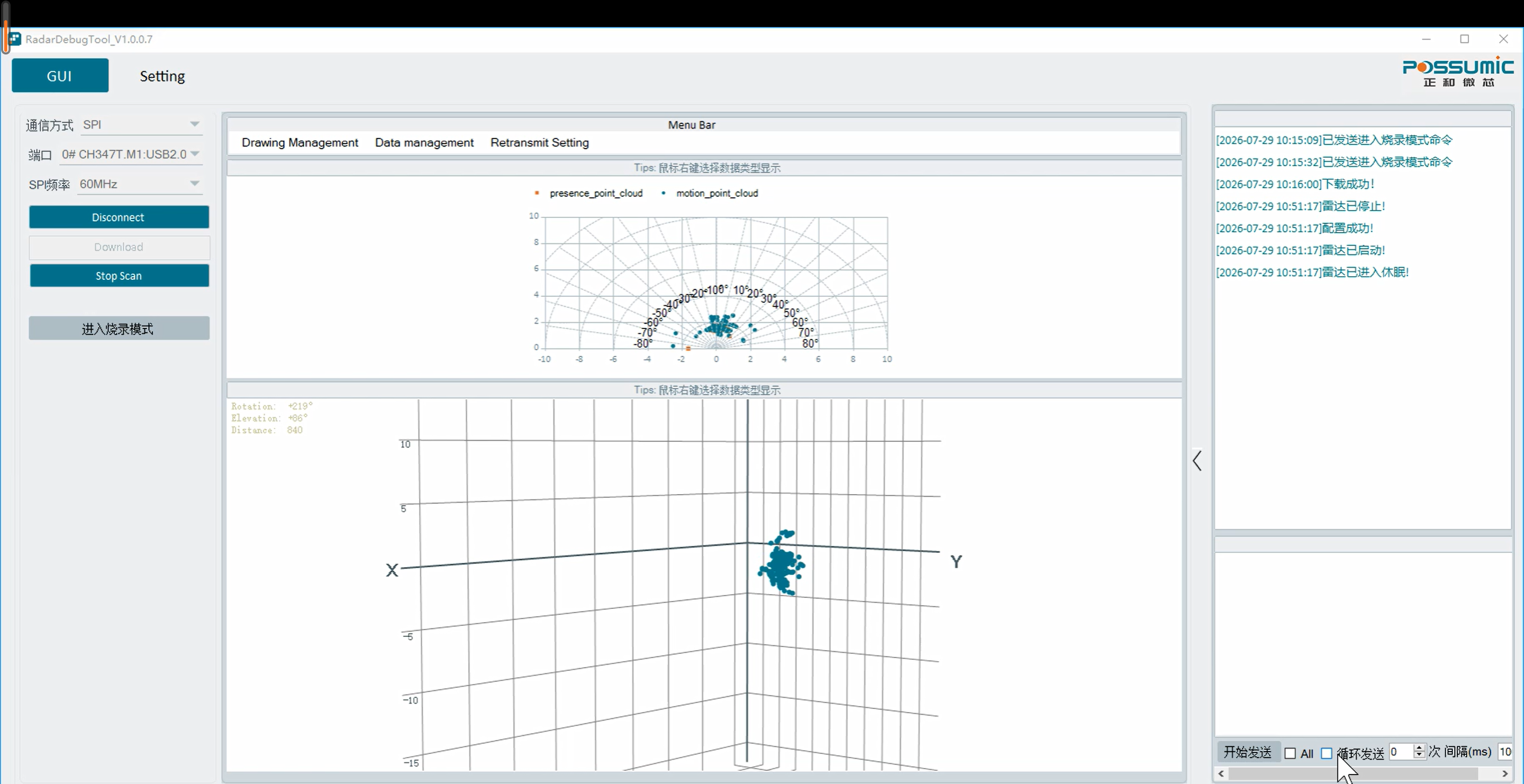Open the Retransmit Setting menu
This screenshot has height=784, width=1524.
[540, 142]
